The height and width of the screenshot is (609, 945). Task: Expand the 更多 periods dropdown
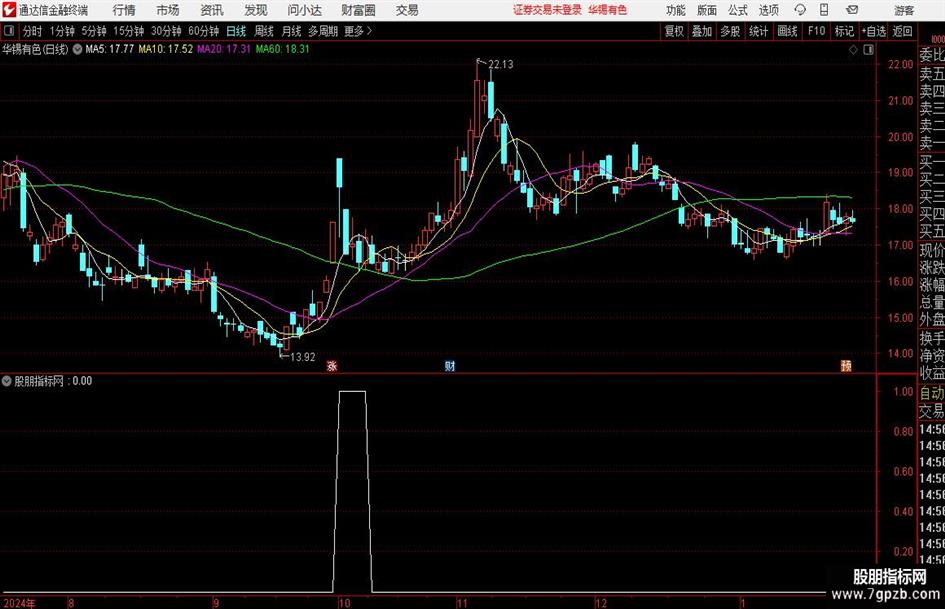point(358,31)
